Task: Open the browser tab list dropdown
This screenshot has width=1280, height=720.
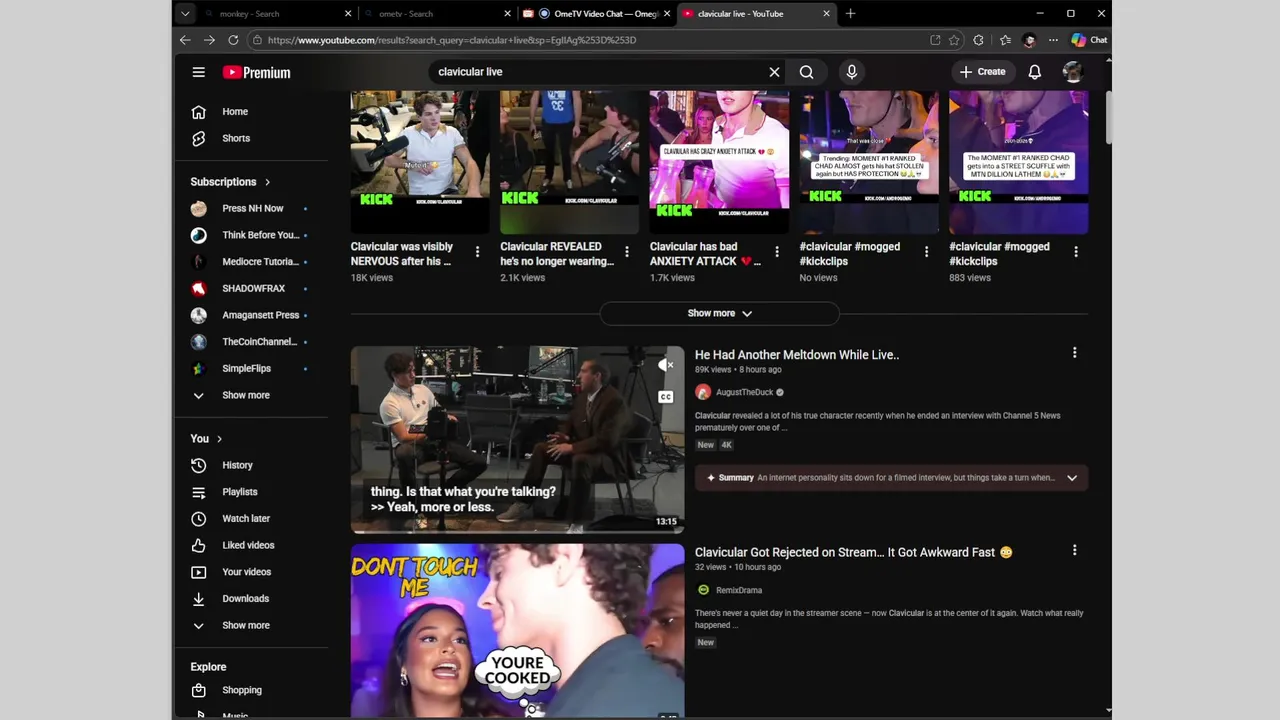Action: tap(185, 14)
